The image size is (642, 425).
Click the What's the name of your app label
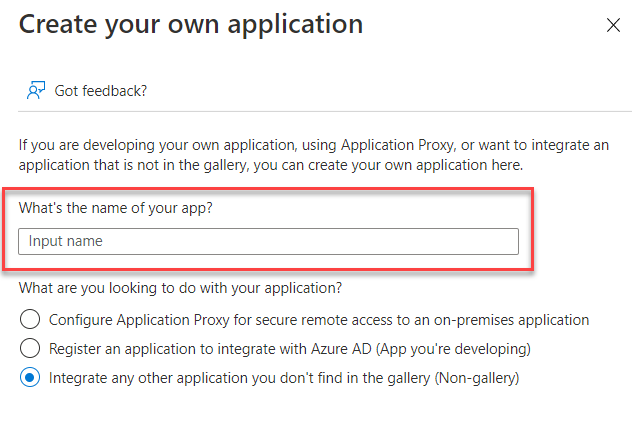point(116,211)
